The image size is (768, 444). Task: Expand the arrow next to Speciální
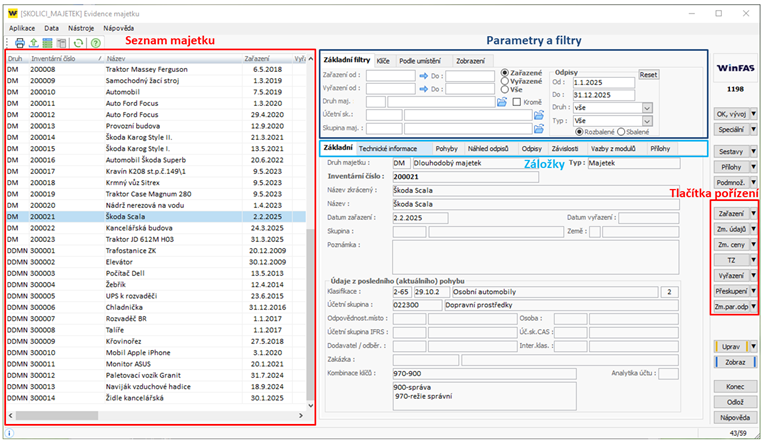753,129
